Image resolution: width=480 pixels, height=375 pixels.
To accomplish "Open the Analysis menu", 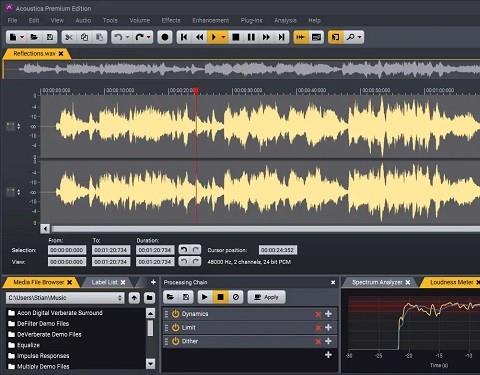I will click(285, 20).
